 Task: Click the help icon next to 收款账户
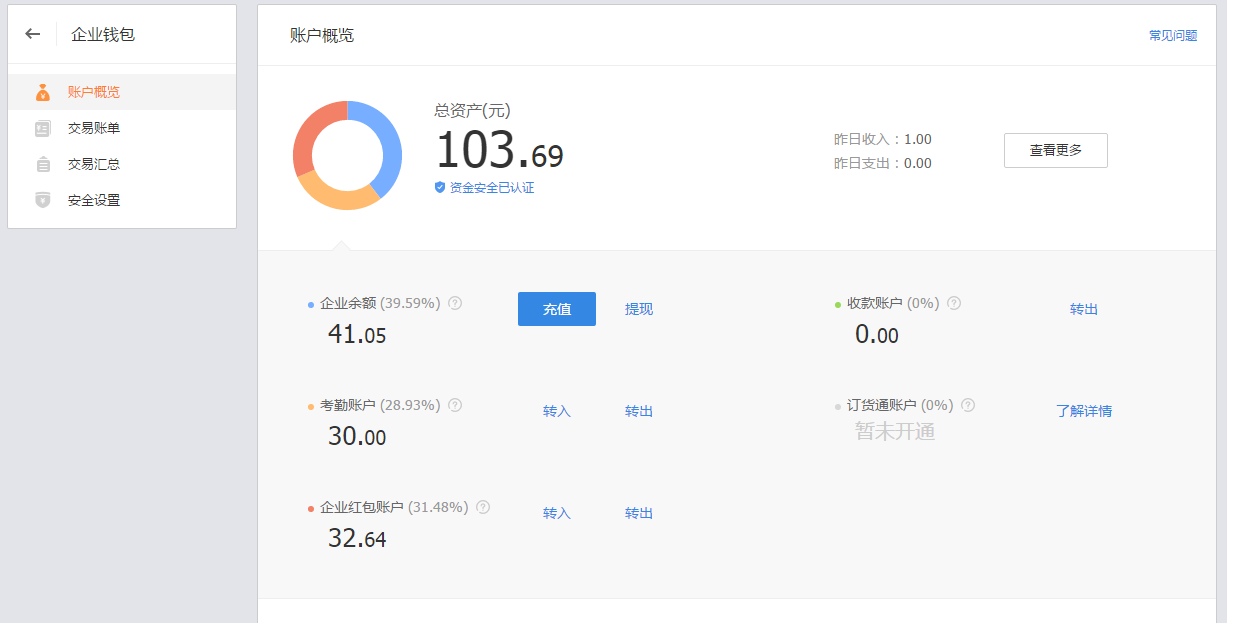[x=954, y=303]
